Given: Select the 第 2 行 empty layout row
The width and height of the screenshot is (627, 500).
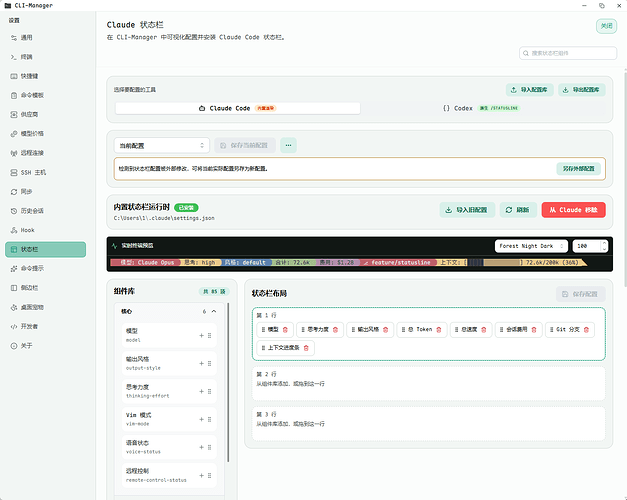Looking at the screenshot, I should coord(428,384).
